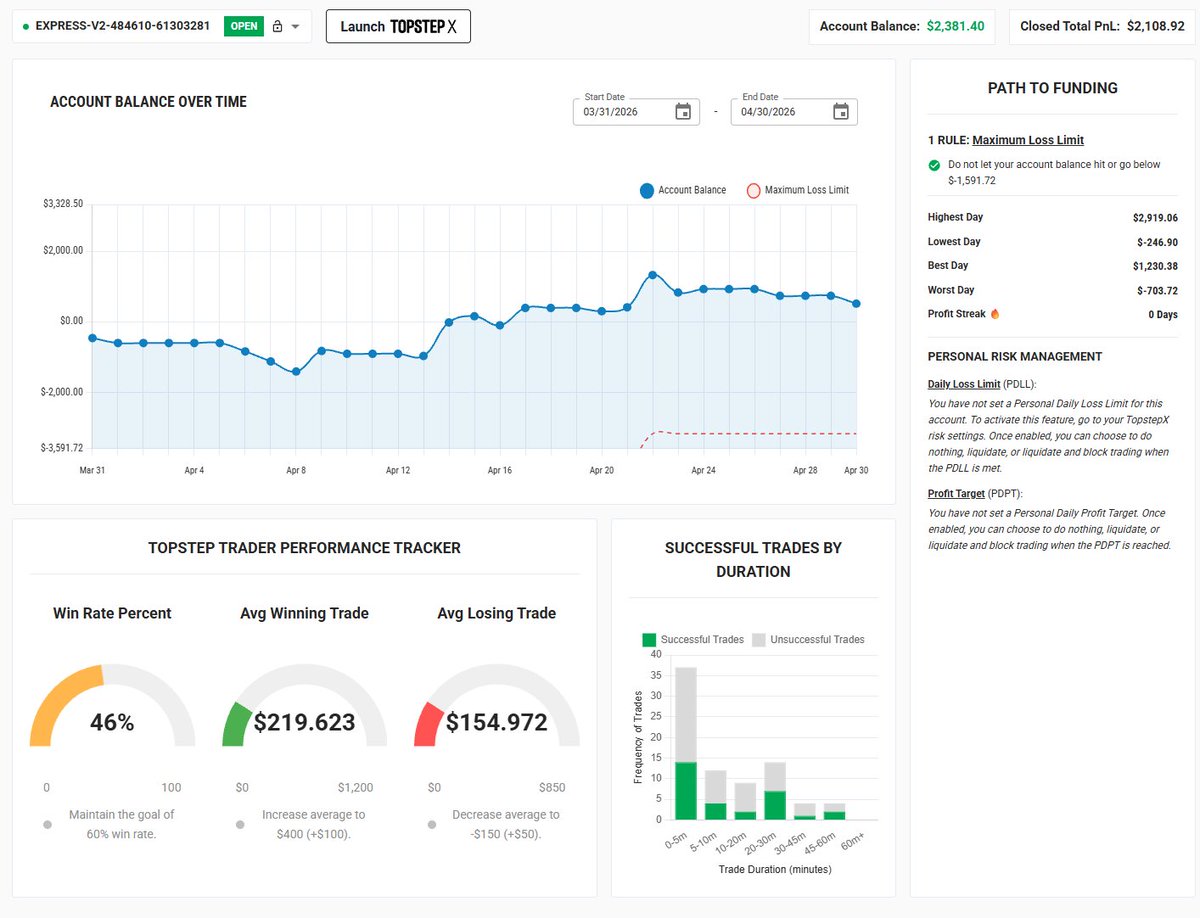Expand the account selector dropdown arrow
Screen dimensions: 1200x918
click(295, 27)
